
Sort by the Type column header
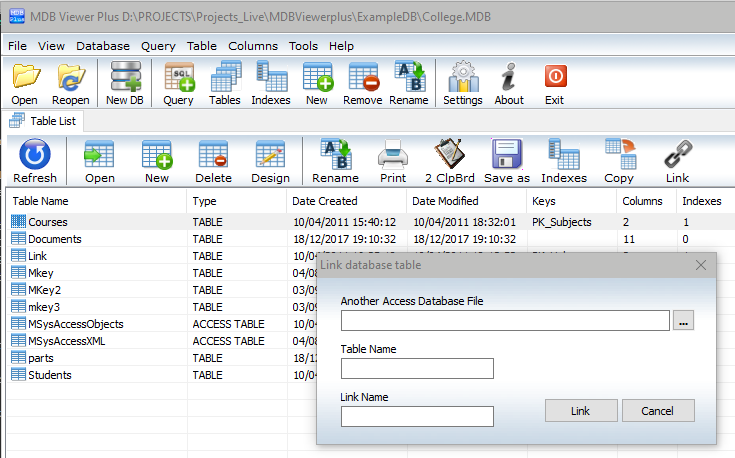click(237, 201)
